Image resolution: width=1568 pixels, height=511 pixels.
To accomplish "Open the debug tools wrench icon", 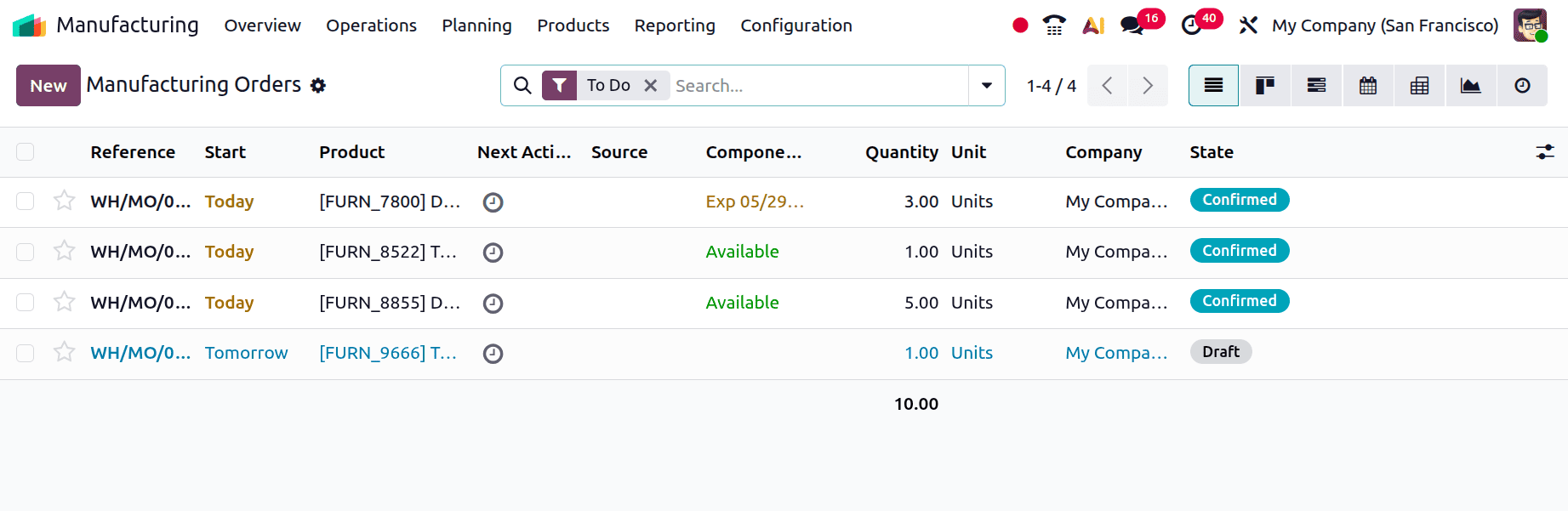I will [1248, 26].
